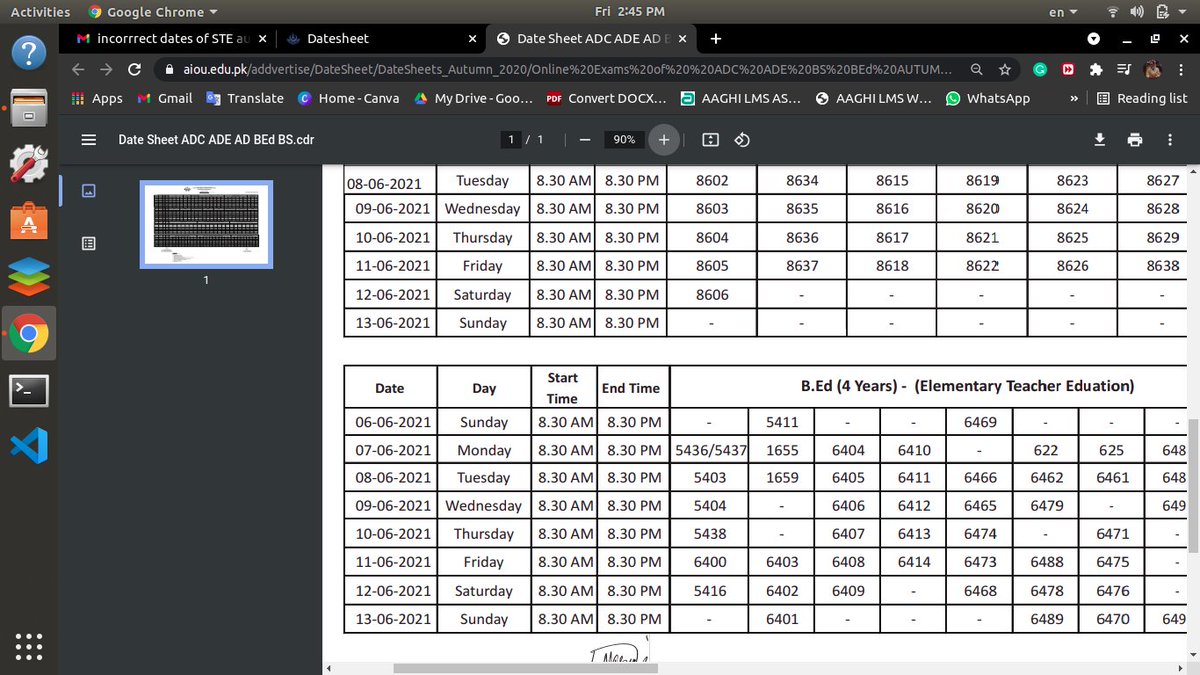1200x675 pixels.
Task: Click the B.Ed (4 Years) table heading
Action: [967, 386]
